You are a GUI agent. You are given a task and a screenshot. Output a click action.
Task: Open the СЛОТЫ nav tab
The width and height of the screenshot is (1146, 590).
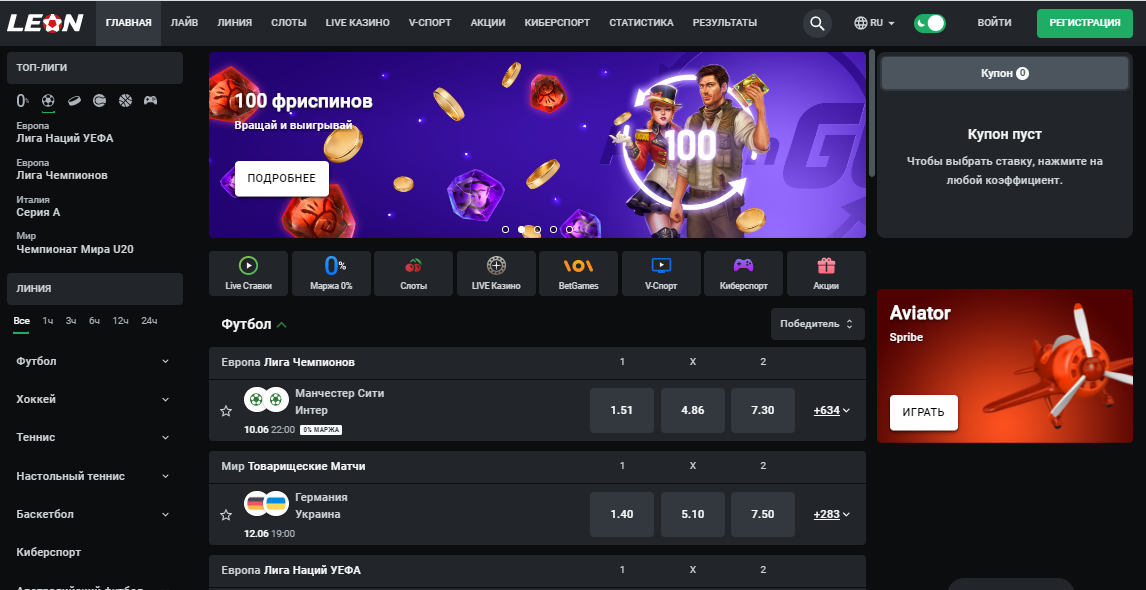[x=289, y=23]
